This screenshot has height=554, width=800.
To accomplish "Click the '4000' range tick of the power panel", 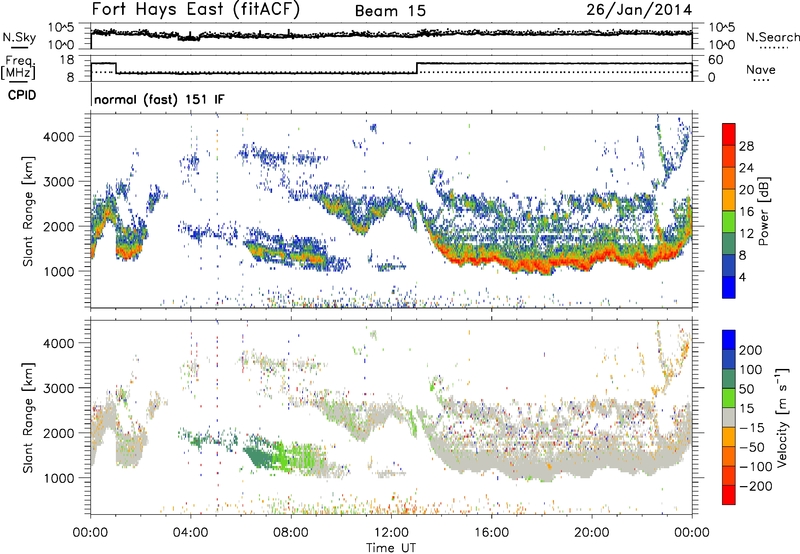I will coord(59,137).
